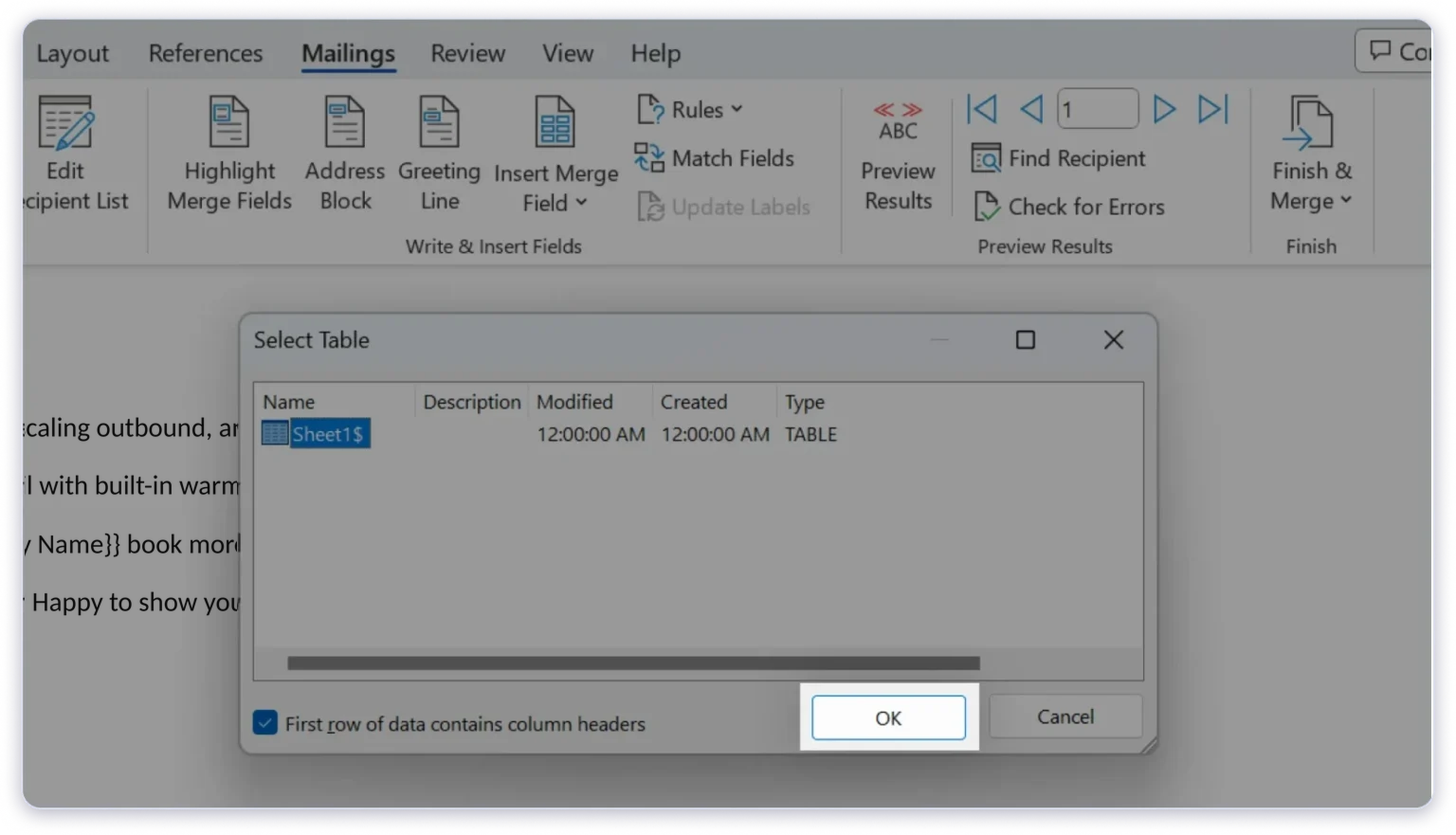Open the Review tab
1456x835 pixels.
pyautogui.click(x=468, y=53)
